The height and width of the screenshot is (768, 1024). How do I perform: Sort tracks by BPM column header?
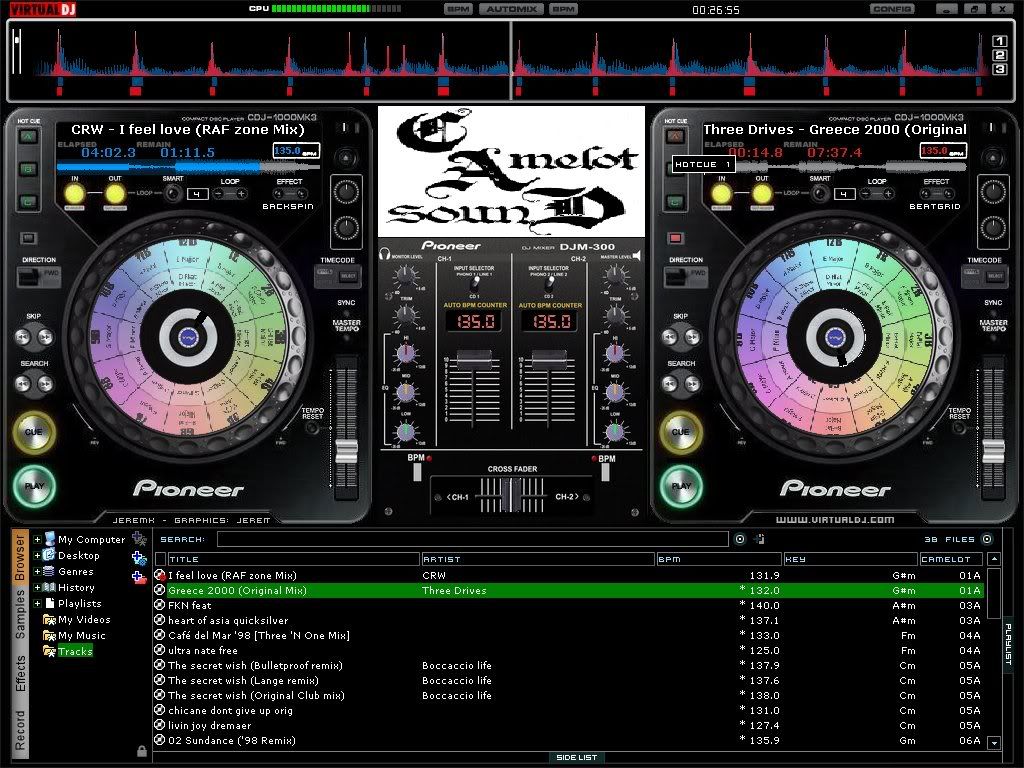tap(718, 559)
